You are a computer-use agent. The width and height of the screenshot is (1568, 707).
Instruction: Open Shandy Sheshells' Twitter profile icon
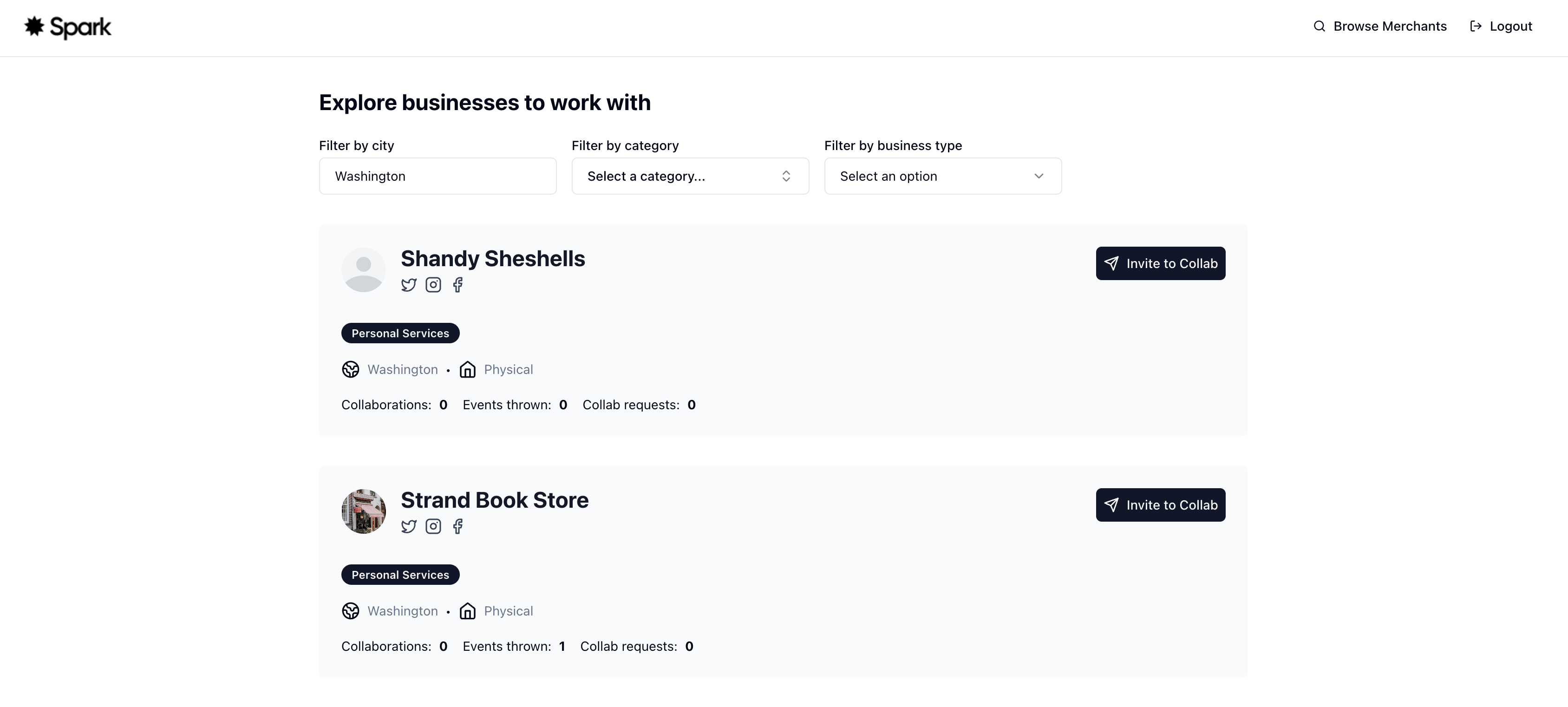408,285
